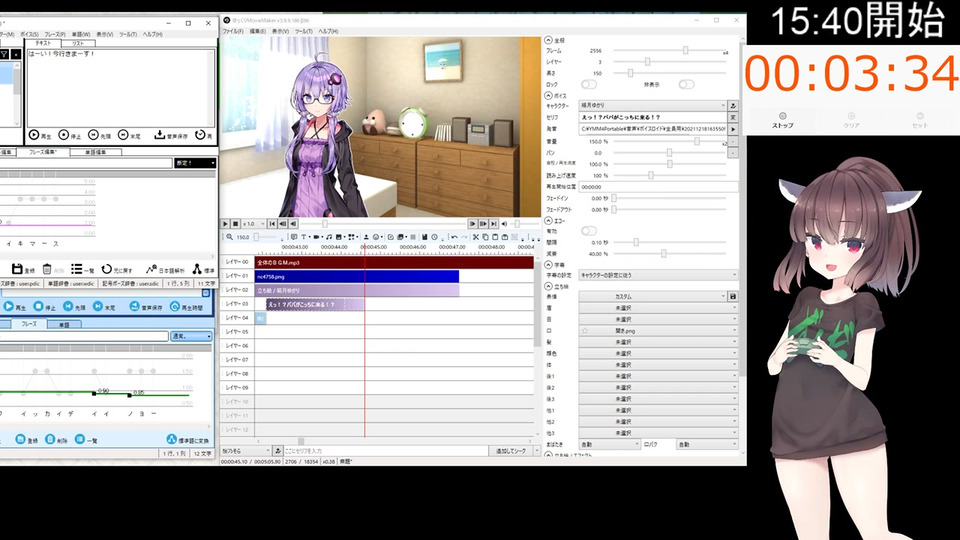This screenshot has height=540, width=960.
Task: Click 日本語解析 in voice editor
Action: pos(165,269)
